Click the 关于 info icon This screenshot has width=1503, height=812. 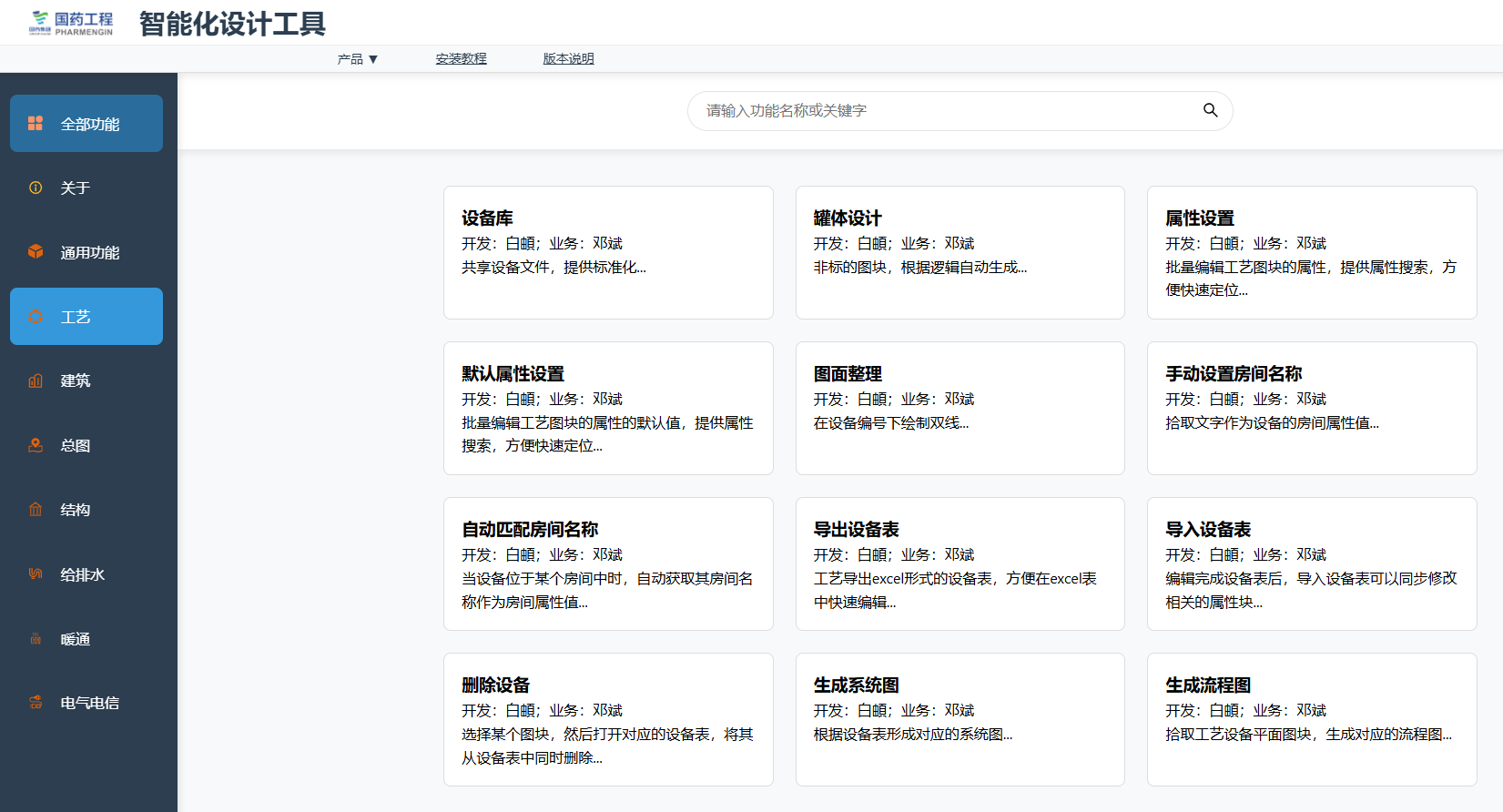(x=36, y=188)
